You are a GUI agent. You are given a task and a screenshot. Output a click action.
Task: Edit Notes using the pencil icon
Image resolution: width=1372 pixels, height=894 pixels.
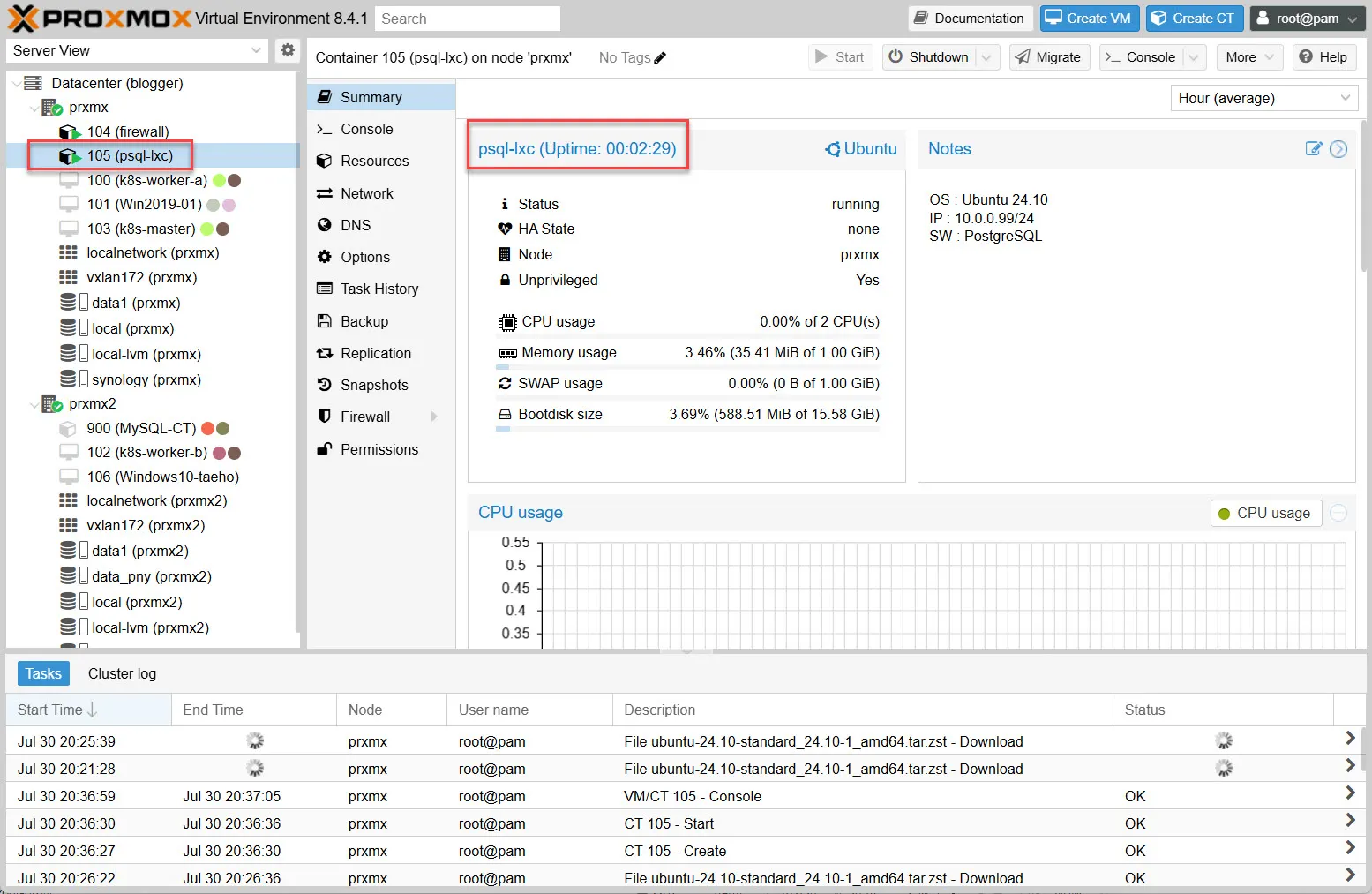coord(1313,149)
